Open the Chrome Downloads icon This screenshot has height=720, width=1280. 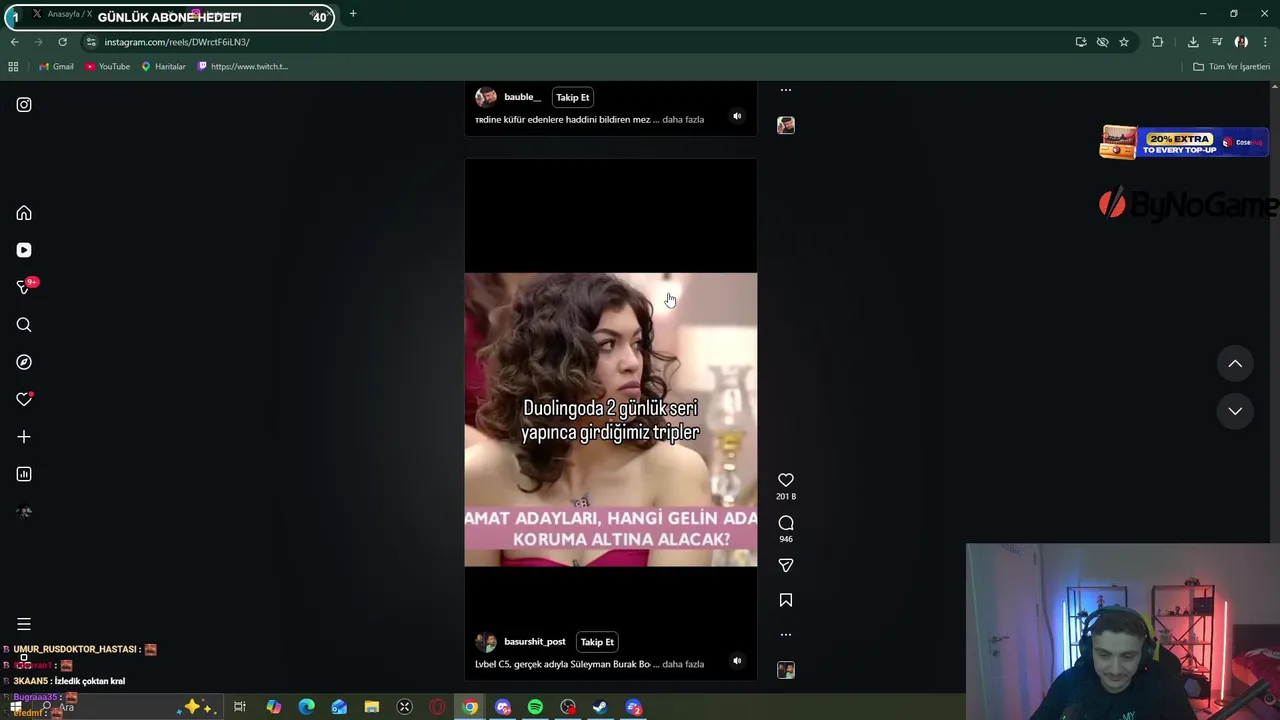(1193, 42)
